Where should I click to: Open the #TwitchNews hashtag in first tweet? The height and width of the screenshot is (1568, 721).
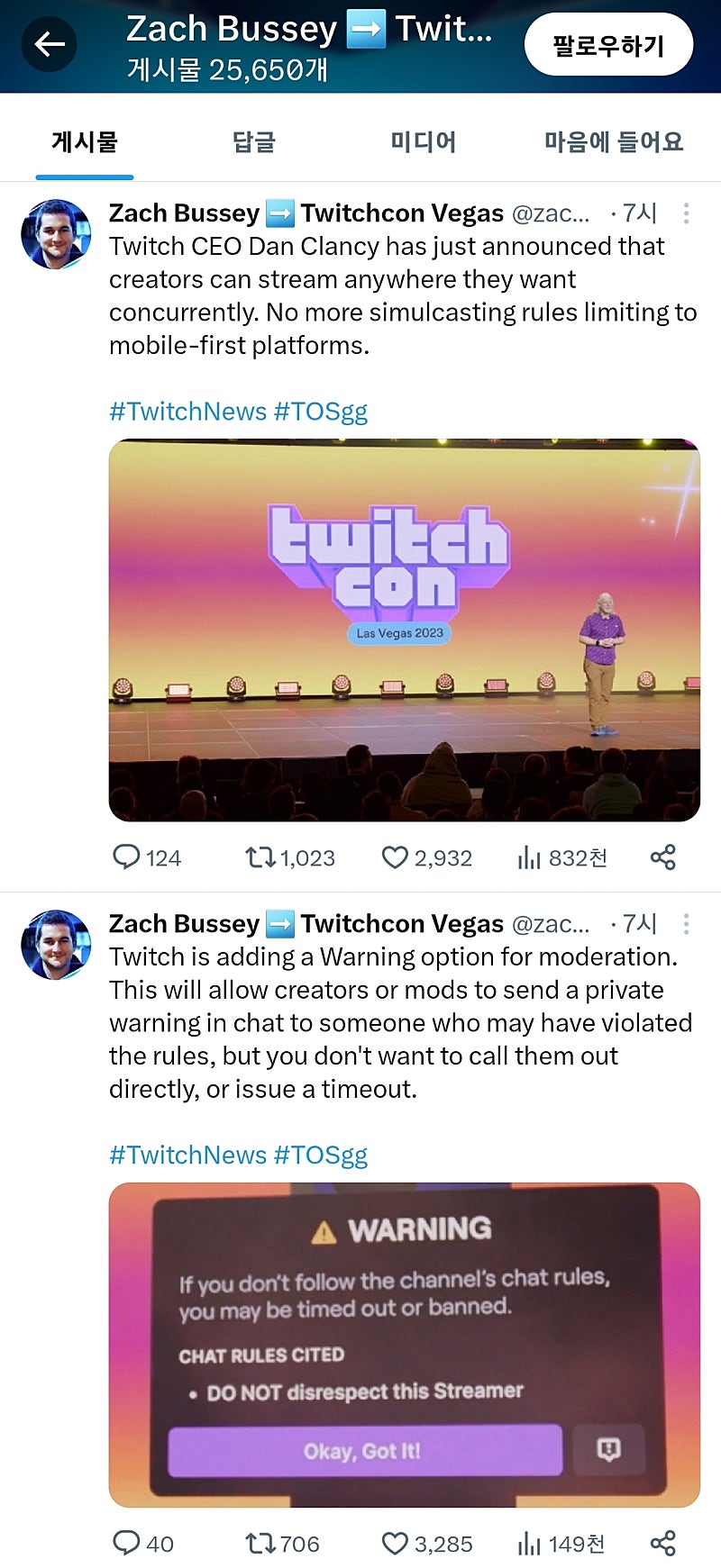[x=187, y=412]
